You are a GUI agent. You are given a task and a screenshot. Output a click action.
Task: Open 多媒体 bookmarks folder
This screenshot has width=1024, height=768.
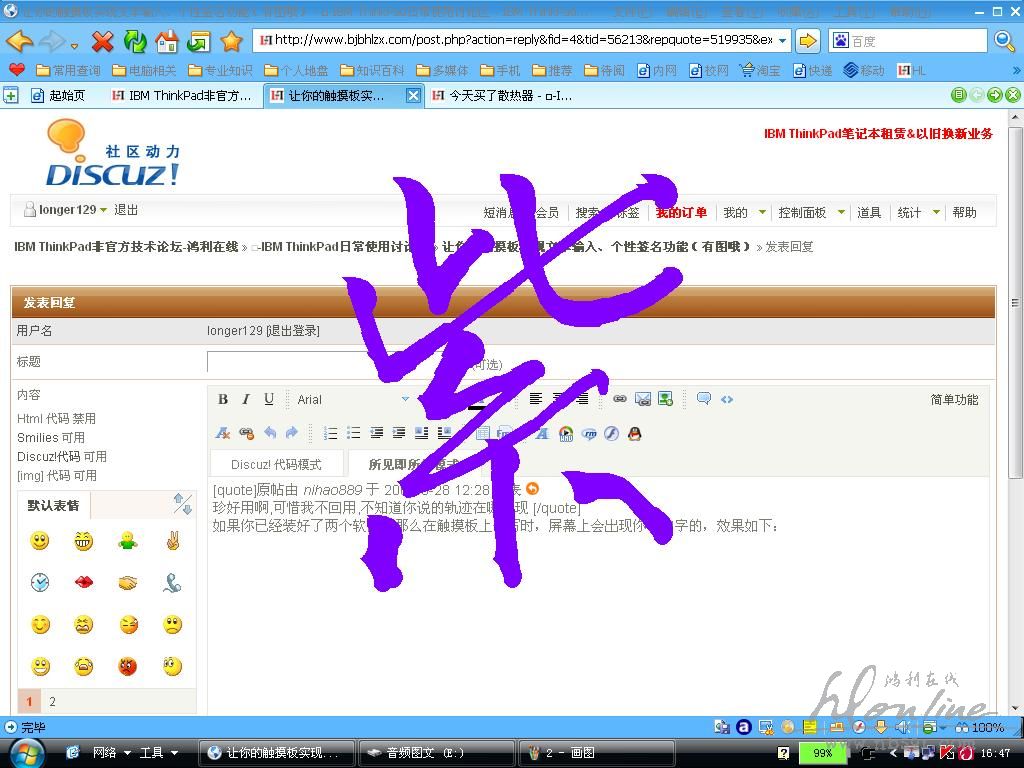tap(442, 70)
